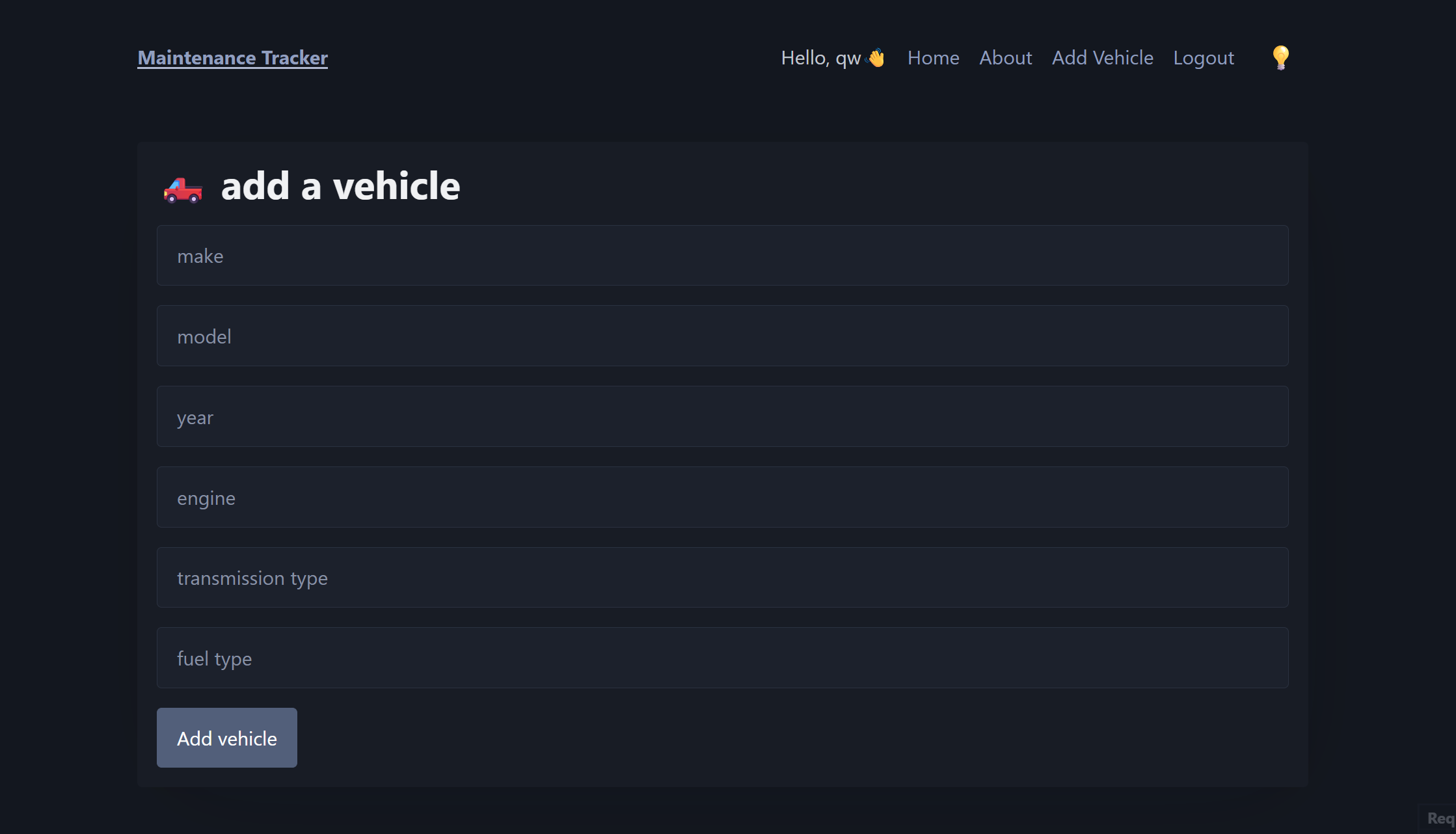The width and height of the screenshot is (1456, 834).
Task: Select Add Vehicle in the navbar
Action: pos(1102,58)
